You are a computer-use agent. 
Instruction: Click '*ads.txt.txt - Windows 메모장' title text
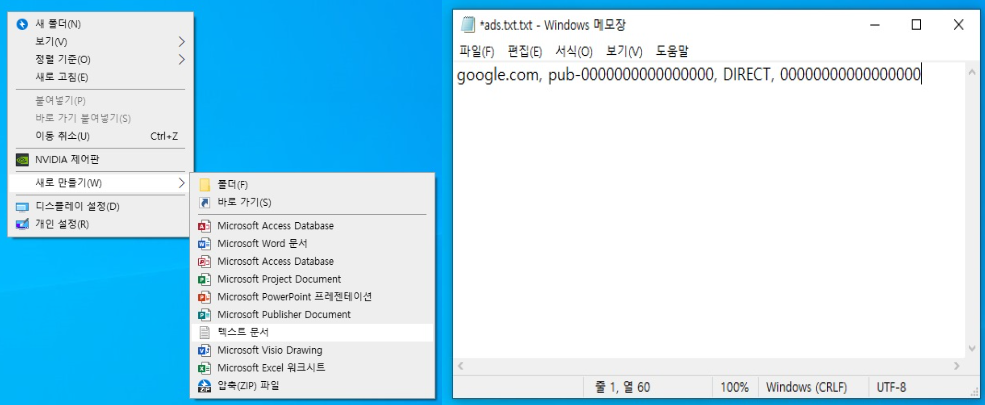552,25
